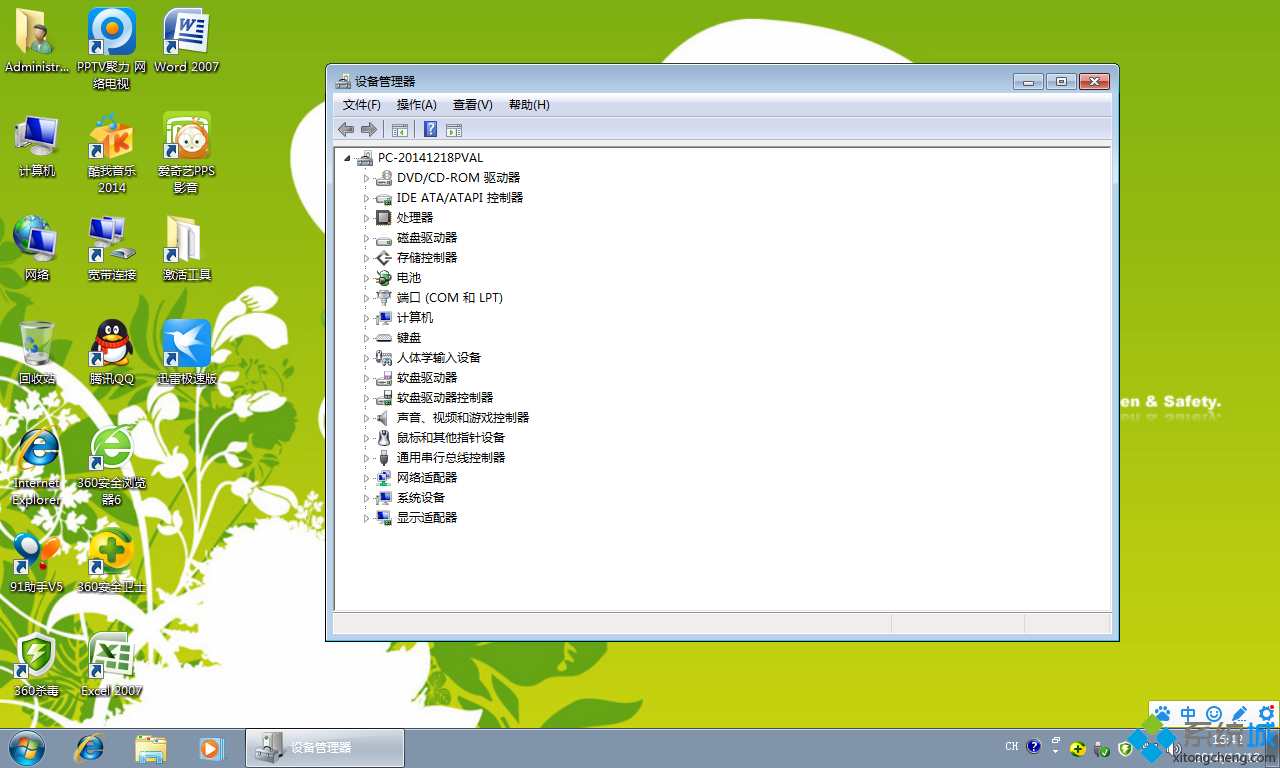Screen dimensions: 1280x768
Task: Open the 操作(A) menu
Action: point(415,104)
